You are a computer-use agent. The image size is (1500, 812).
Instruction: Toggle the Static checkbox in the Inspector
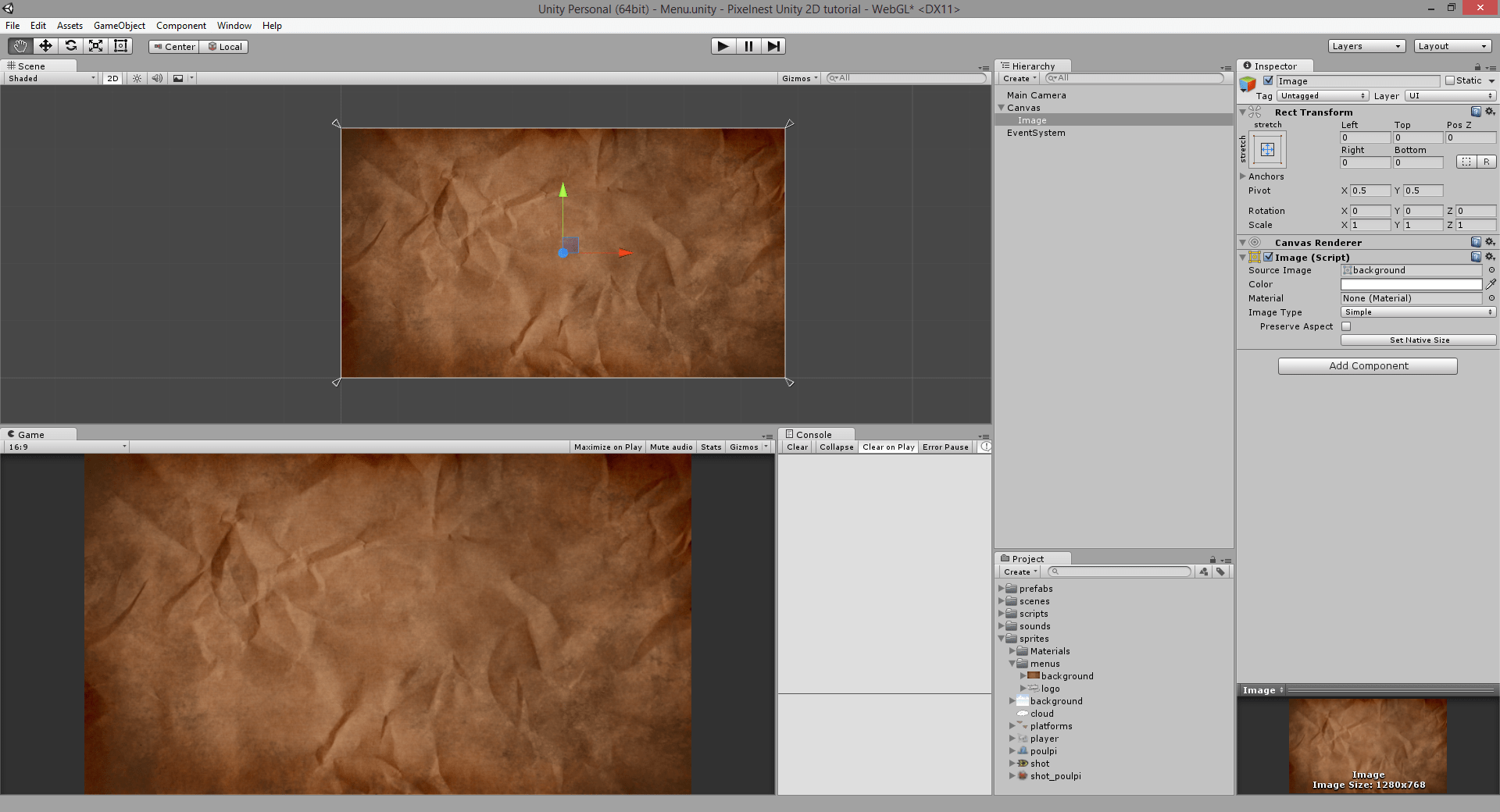tap(1449, 80)
